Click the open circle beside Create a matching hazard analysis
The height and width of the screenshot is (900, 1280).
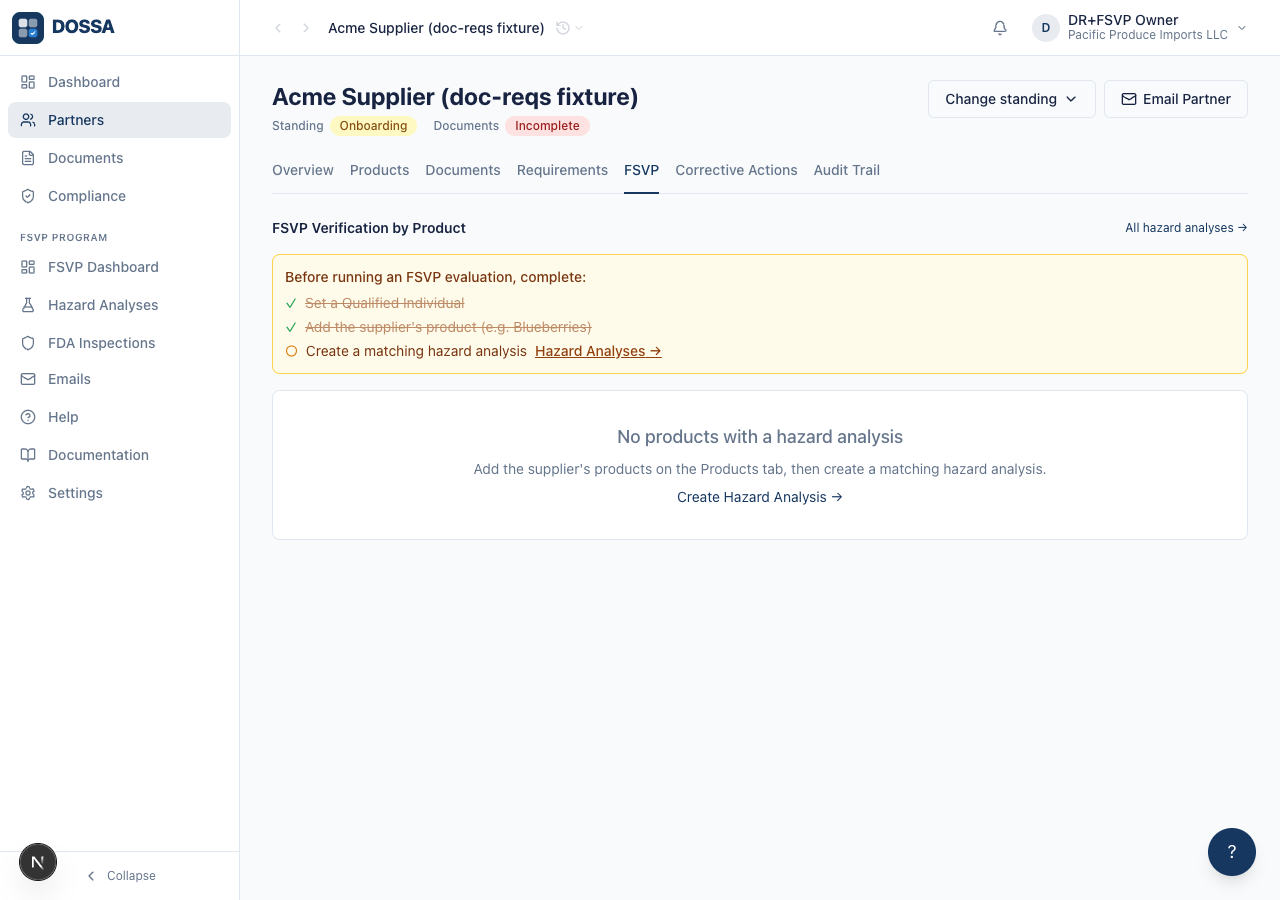[291, 351]
